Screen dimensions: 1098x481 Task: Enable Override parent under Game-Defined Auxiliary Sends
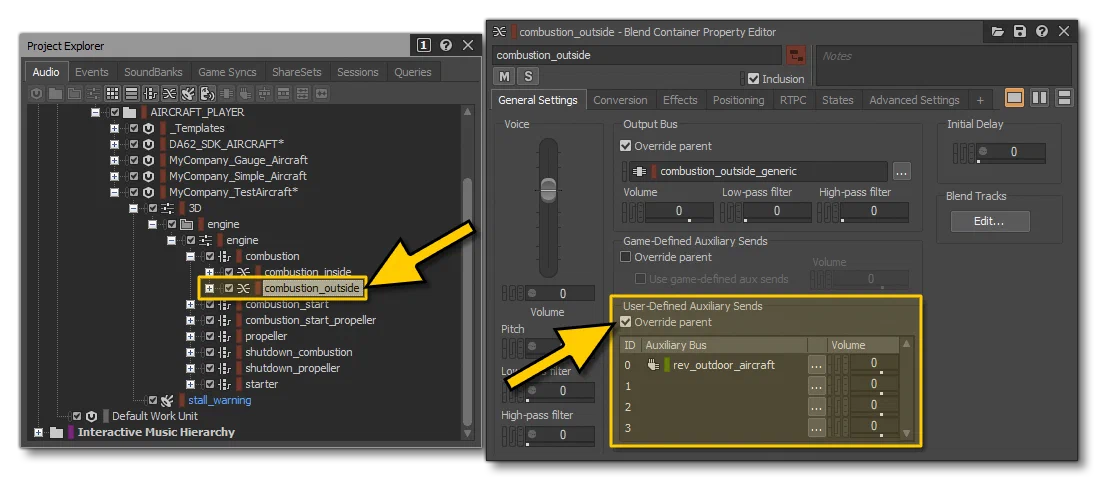pyautogui.click(x=626, y=257)
